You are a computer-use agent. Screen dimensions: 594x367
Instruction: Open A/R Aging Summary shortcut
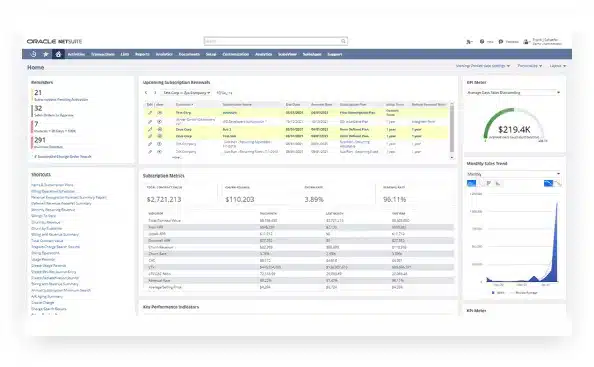tap(47, 296)
